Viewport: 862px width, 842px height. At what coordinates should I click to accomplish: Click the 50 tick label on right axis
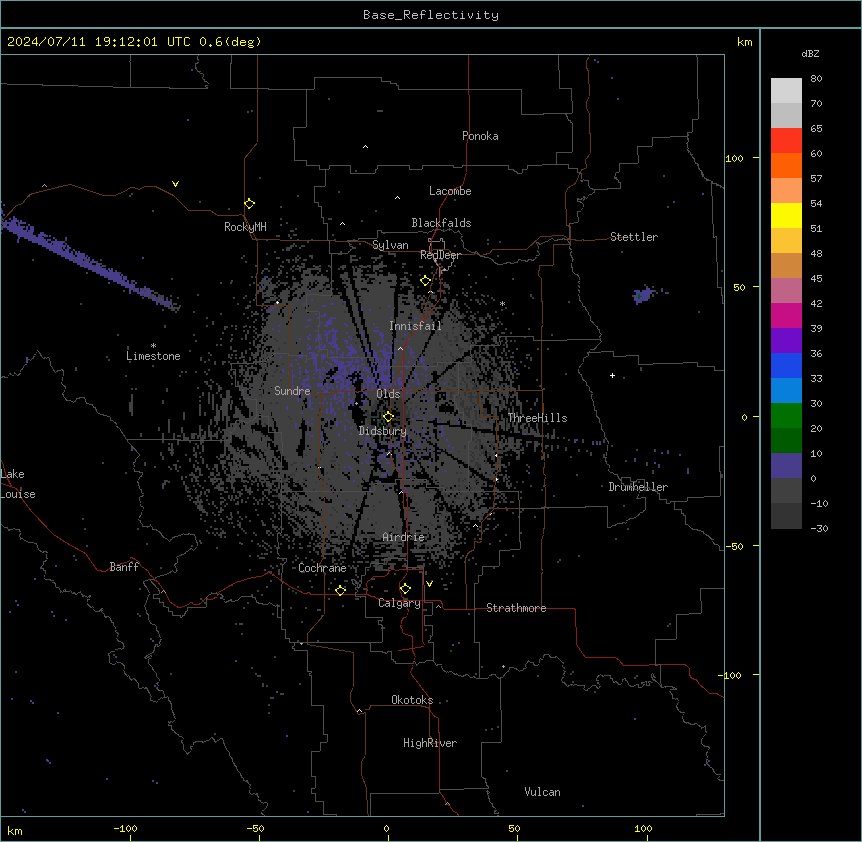(x=739, y=287)
